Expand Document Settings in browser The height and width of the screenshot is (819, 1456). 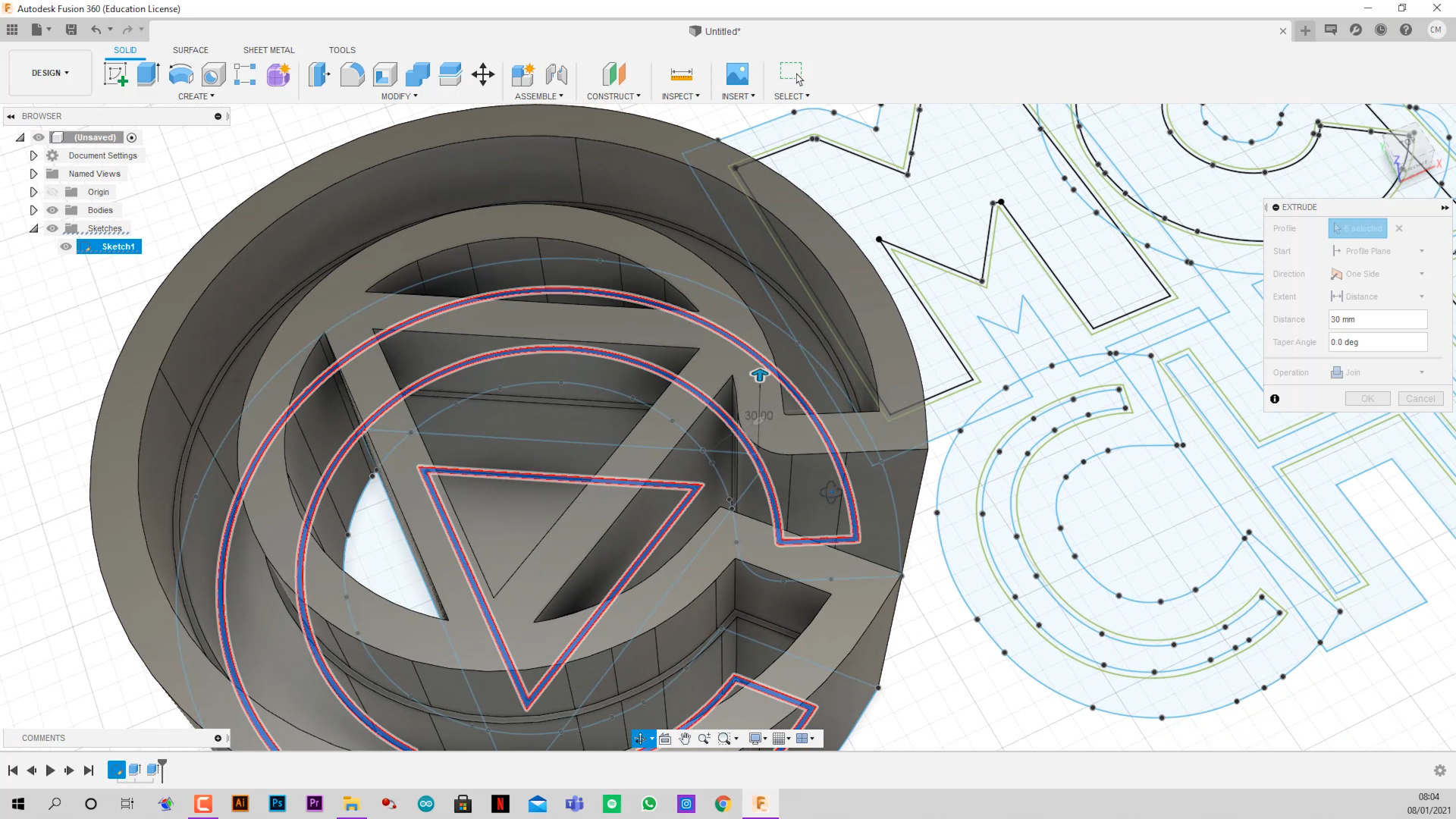tap(33, 155)
